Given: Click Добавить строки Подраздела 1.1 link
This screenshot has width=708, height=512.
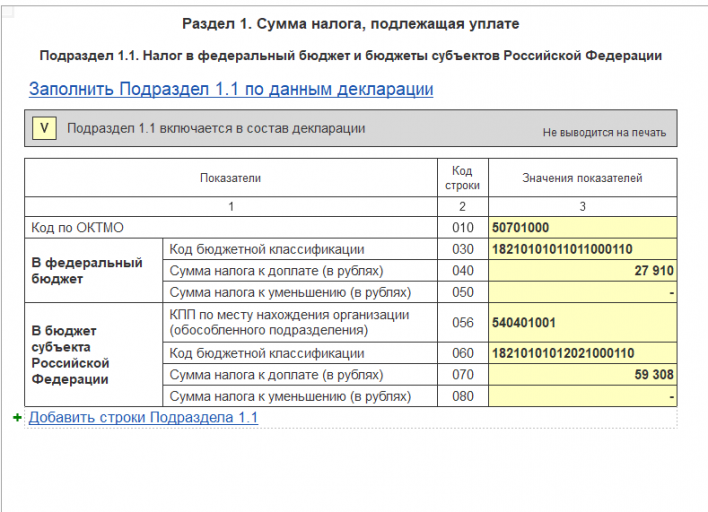Looking at the screenshot, I should (x=143, y=417).
